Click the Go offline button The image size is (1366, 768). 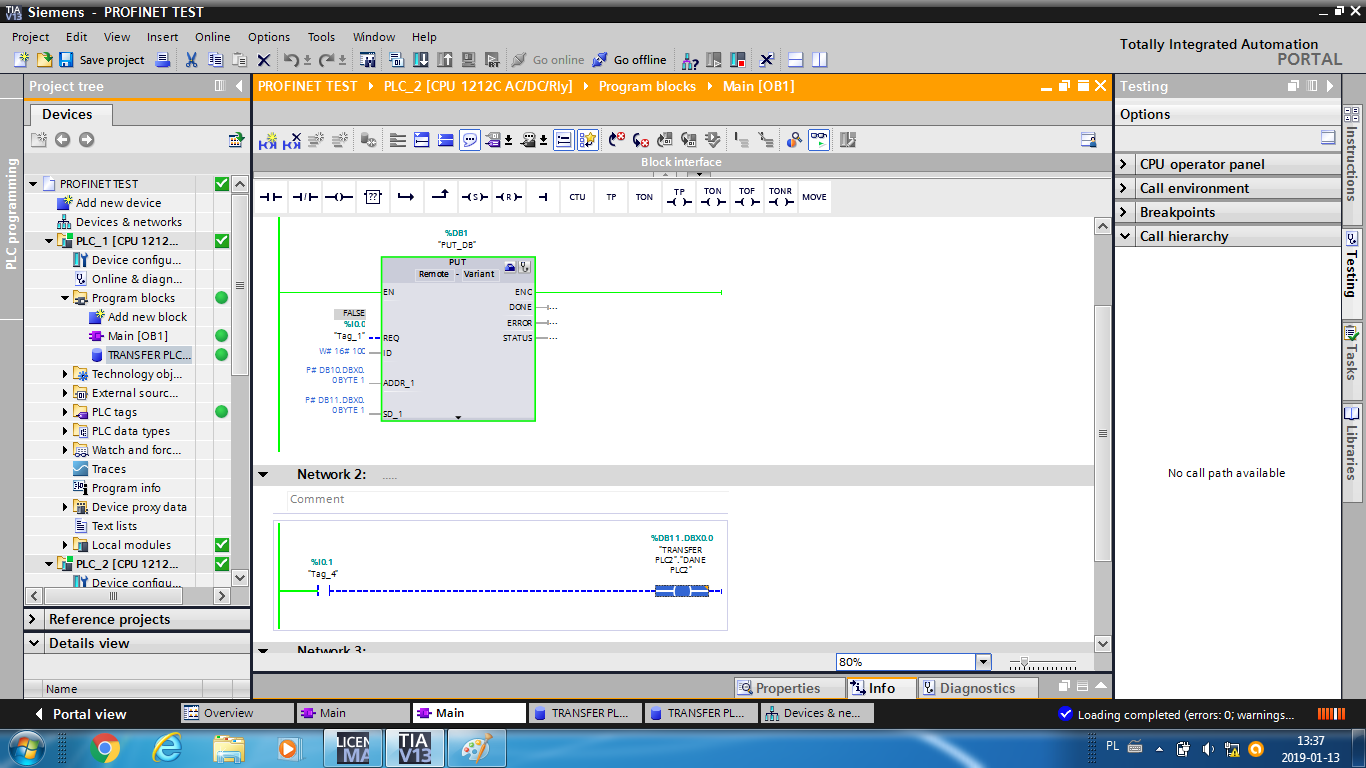[x=629, y=60]
